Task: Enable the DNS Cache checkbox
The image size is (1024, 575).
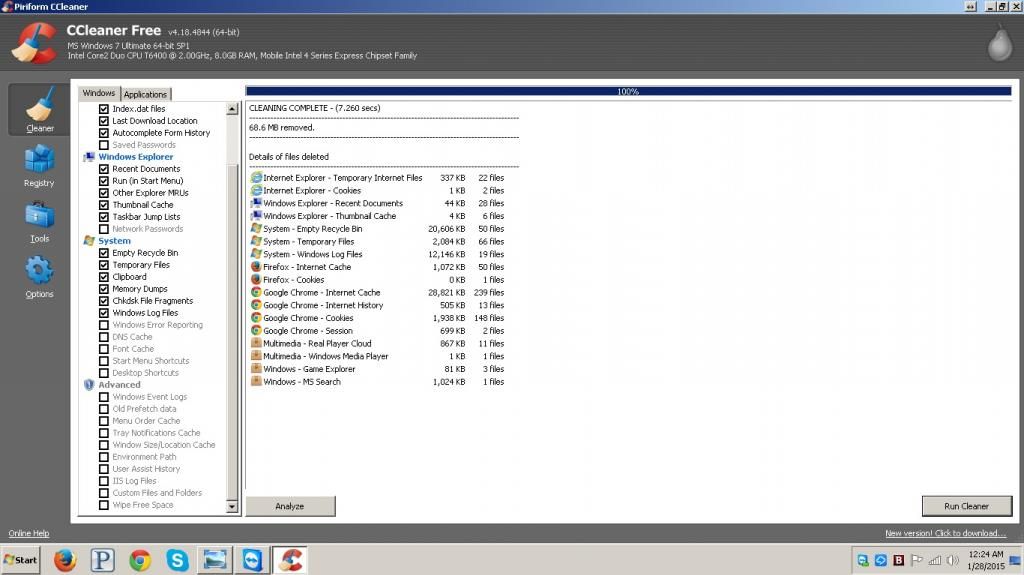Action: click(104, 337)
